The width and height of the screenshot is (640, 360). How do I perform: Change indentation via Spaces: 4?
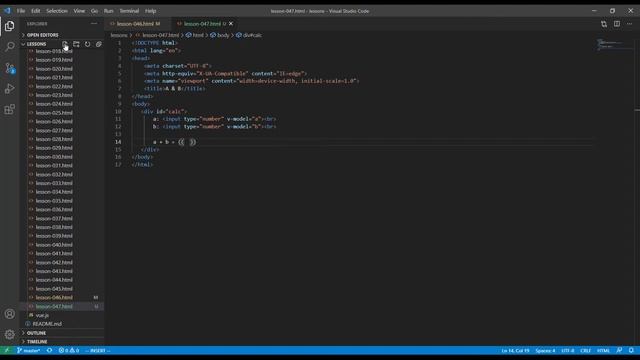545,350
